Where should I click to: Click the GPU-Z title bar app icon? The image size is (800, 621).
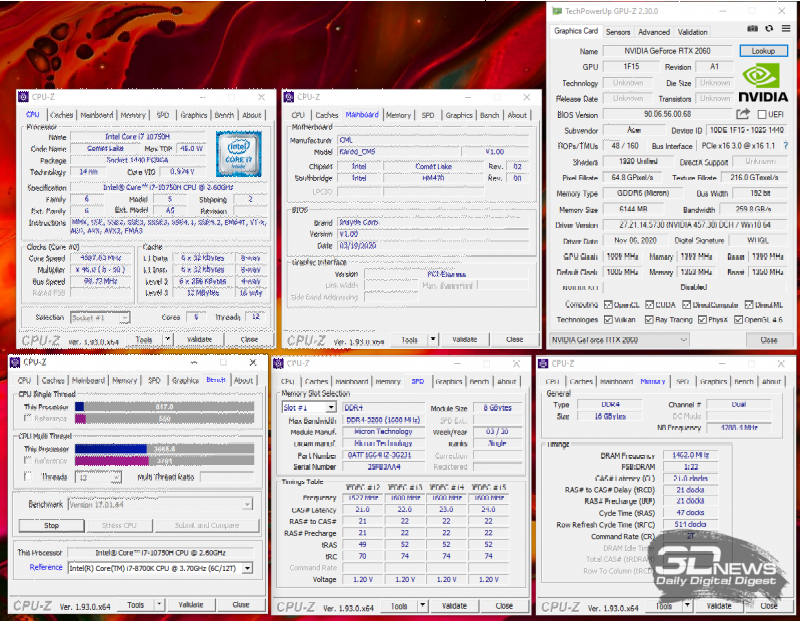tap(557, 11)
